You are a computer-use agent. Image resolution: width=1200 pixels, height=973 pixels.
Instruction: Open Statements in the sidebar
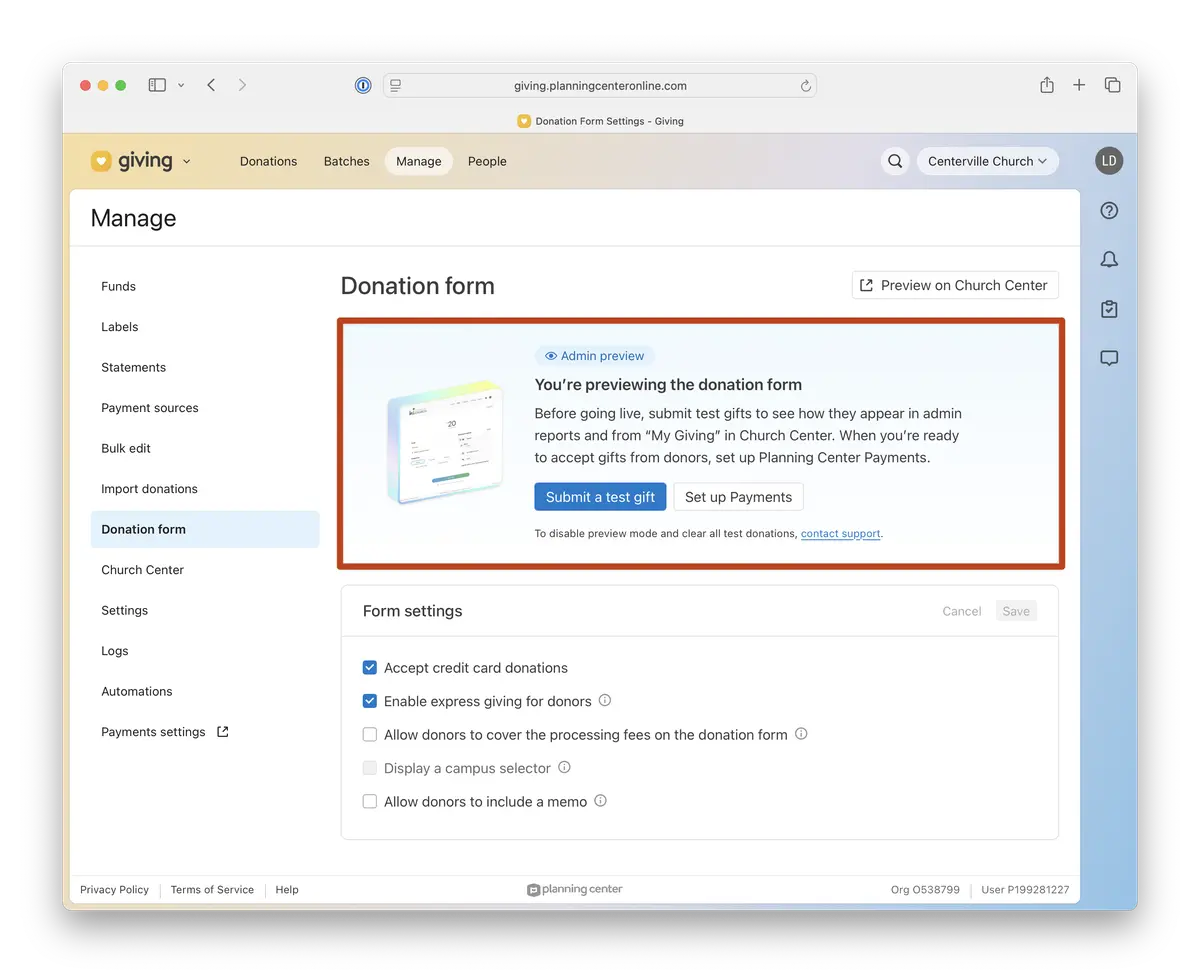tap(205, 367)
